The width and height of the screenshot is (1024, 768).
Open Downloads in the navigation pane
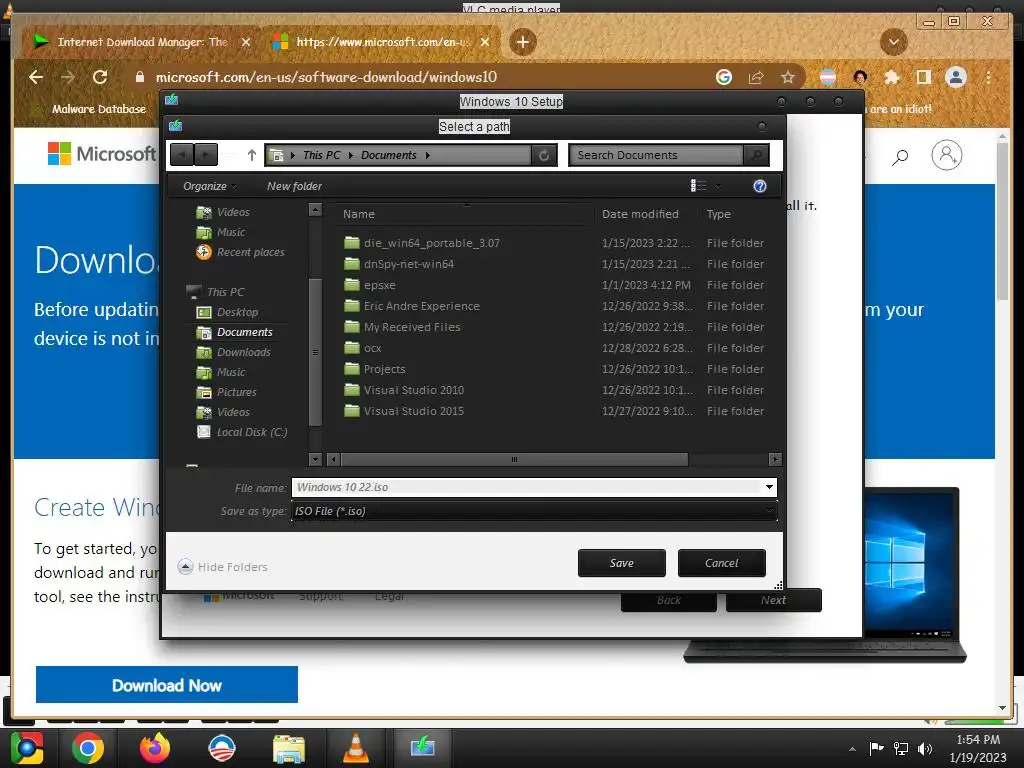pos(243,352)
